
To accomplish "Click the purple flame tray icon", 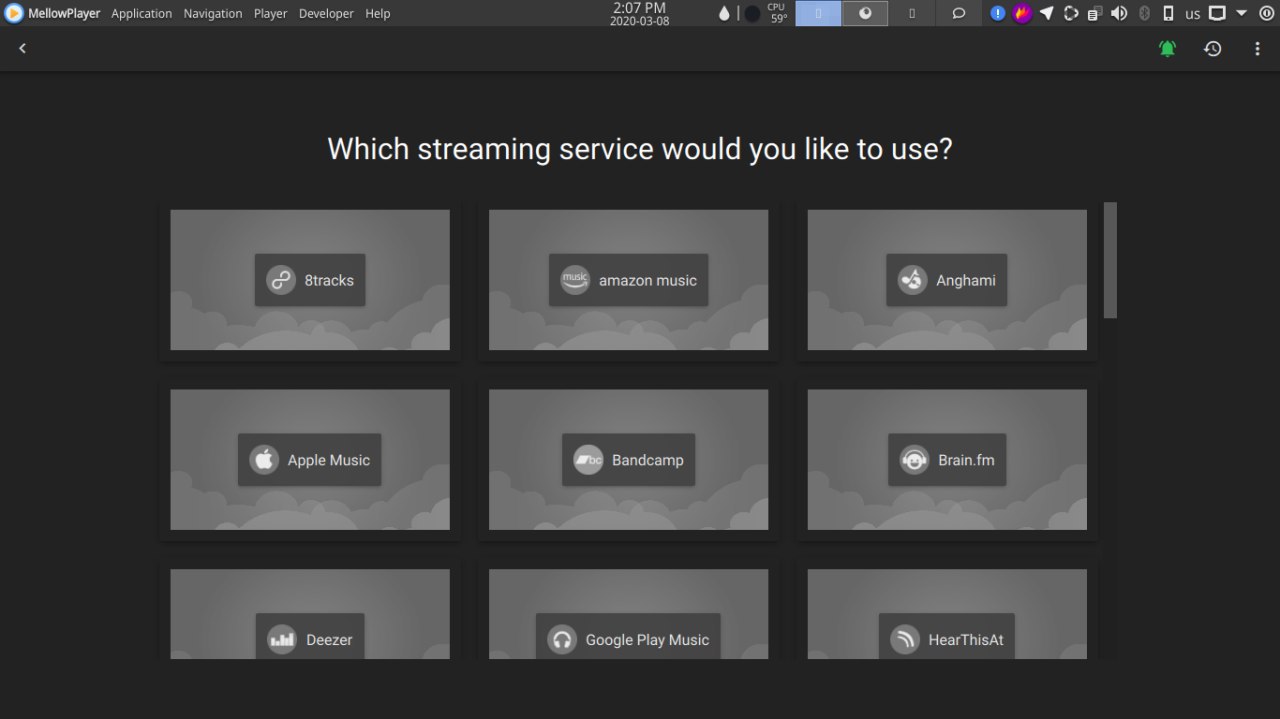I will tap(1022, 13).
